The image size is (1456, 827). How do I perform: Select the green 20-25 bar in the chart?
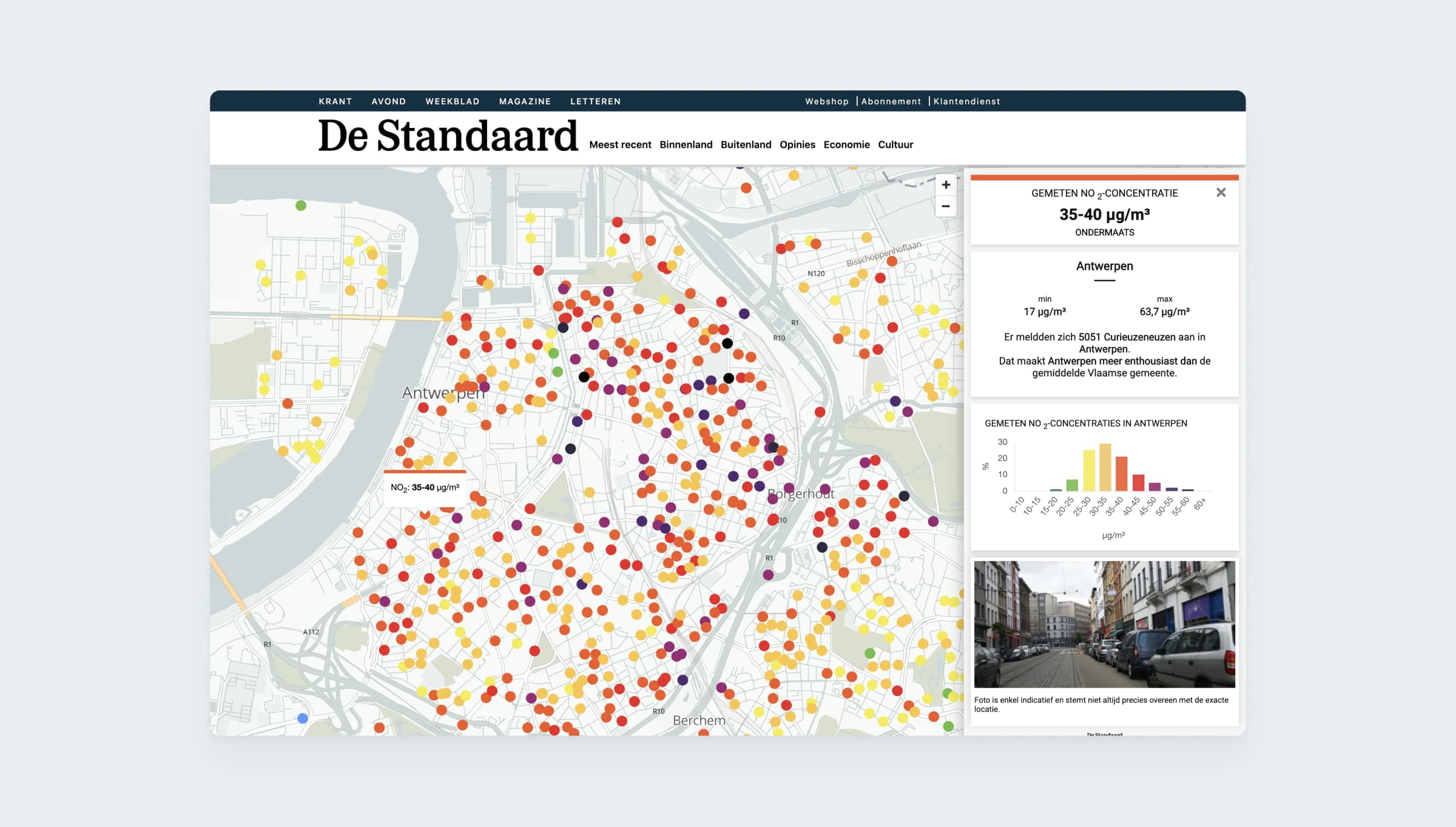[x=1073, y=485]
